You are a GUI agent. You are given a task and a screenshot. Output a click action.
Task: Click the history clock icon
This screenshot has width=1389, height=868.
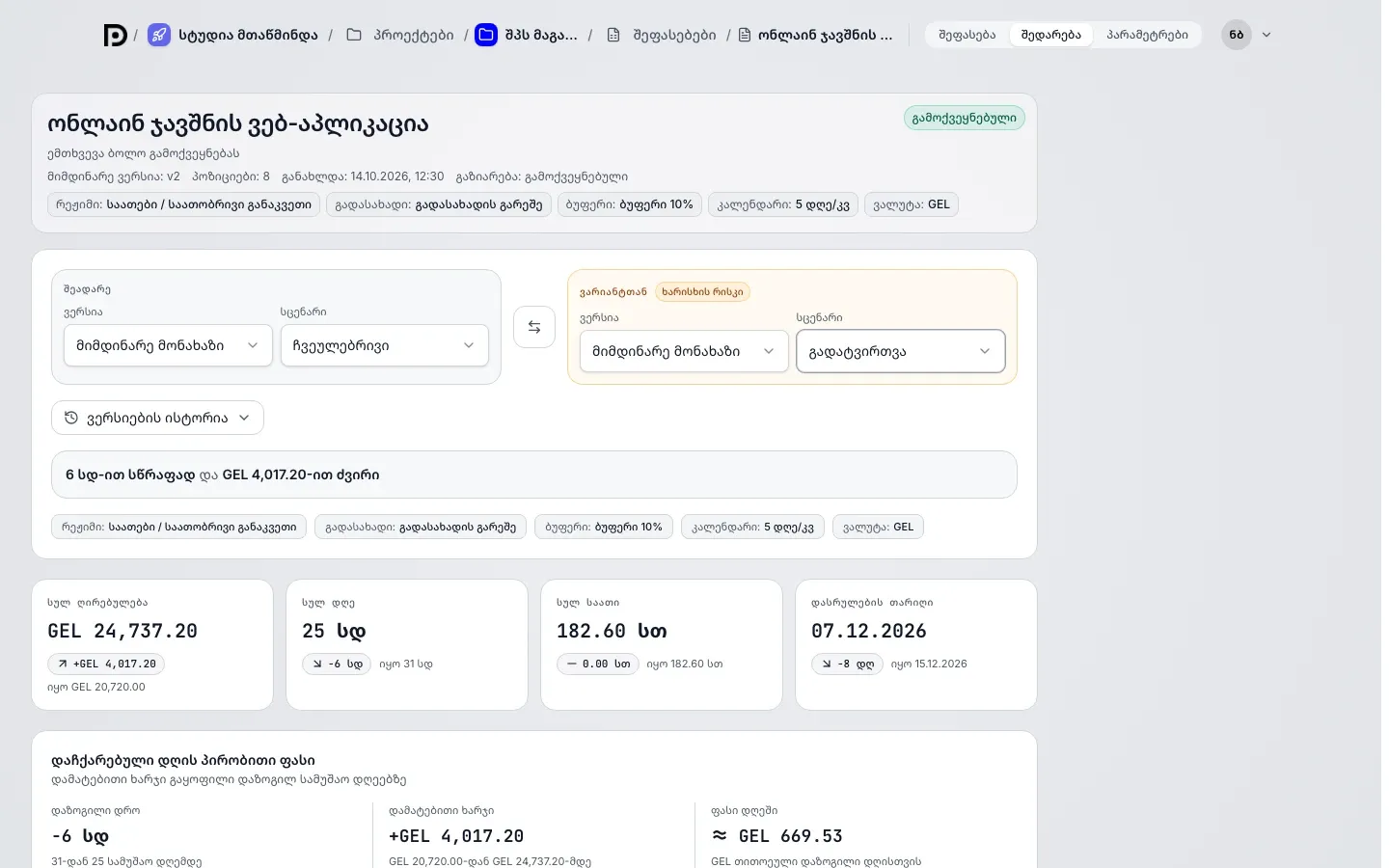click(71, 418)
